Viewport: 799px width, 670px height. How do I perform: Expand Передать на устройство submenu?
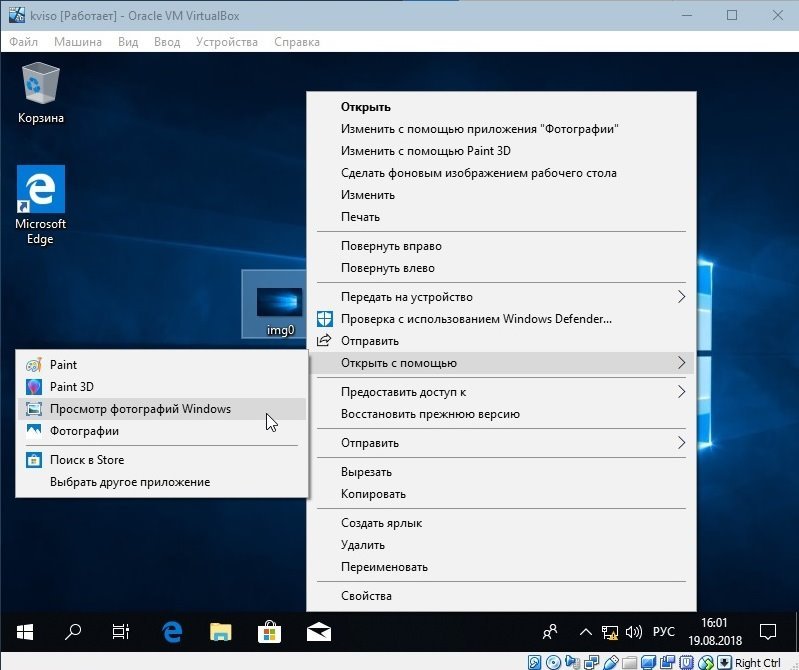tap(501, 297)
